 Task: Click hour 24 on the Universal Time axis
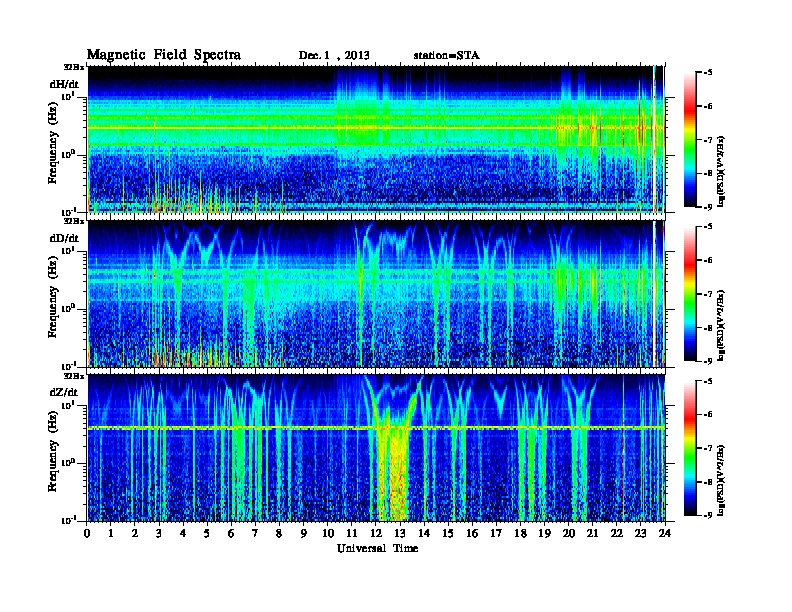[665, 533]
